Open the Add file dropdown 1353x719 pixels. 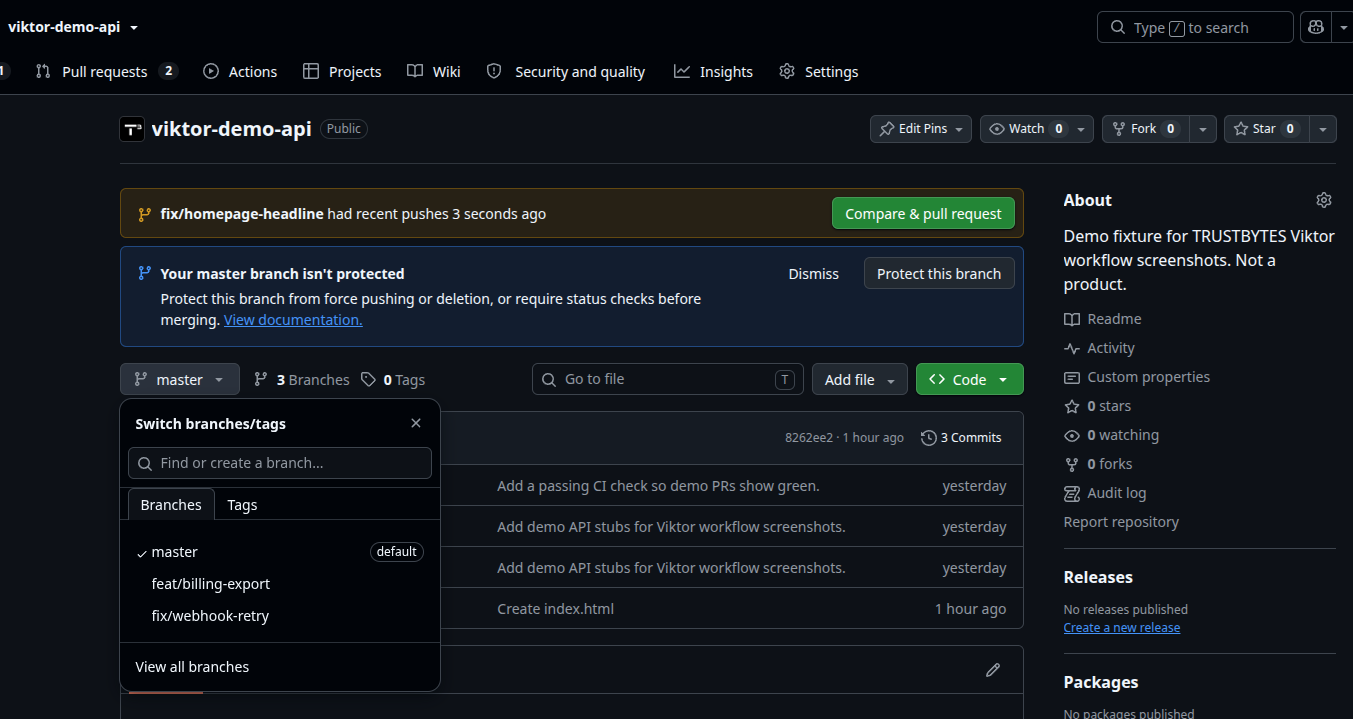(x=860, y=380)
